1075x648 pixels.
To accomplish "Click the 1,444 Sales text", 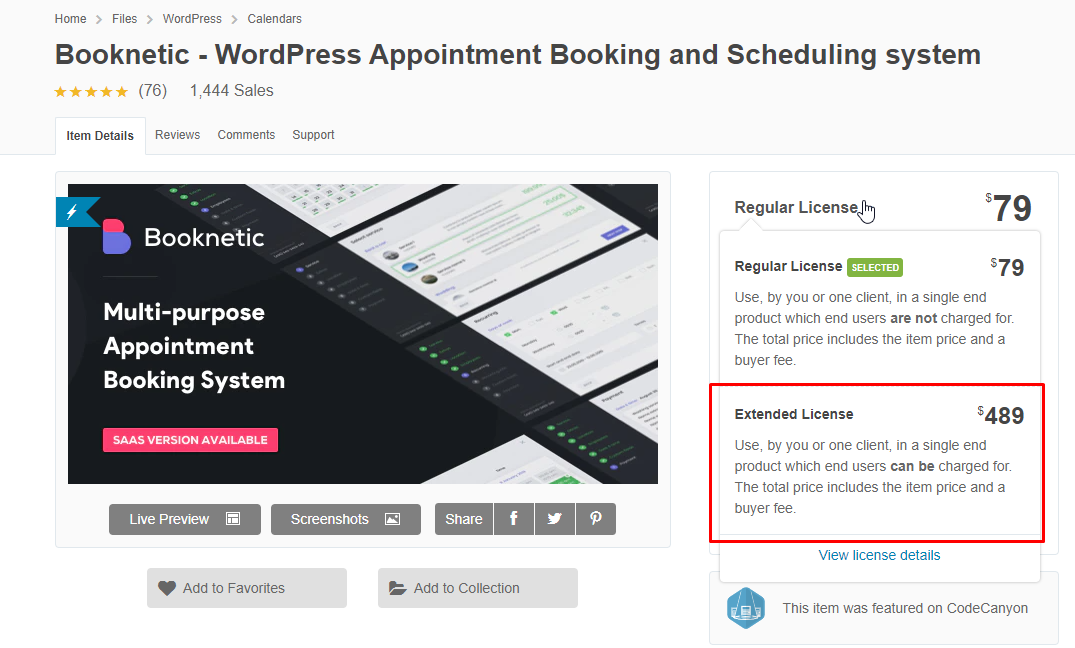I will pyautogui.click(x=232, y=91).
